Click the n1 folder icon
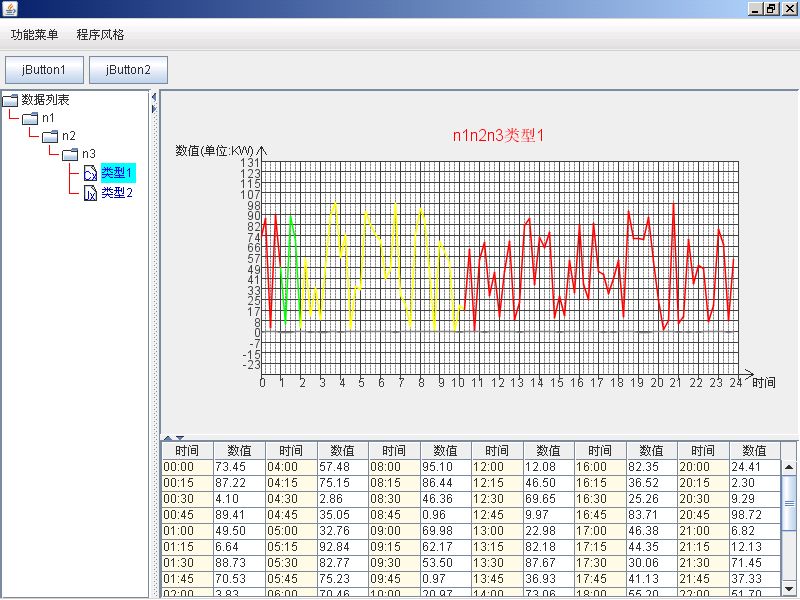Viewport: 800px width, 600px height. (x=30, y=118)
